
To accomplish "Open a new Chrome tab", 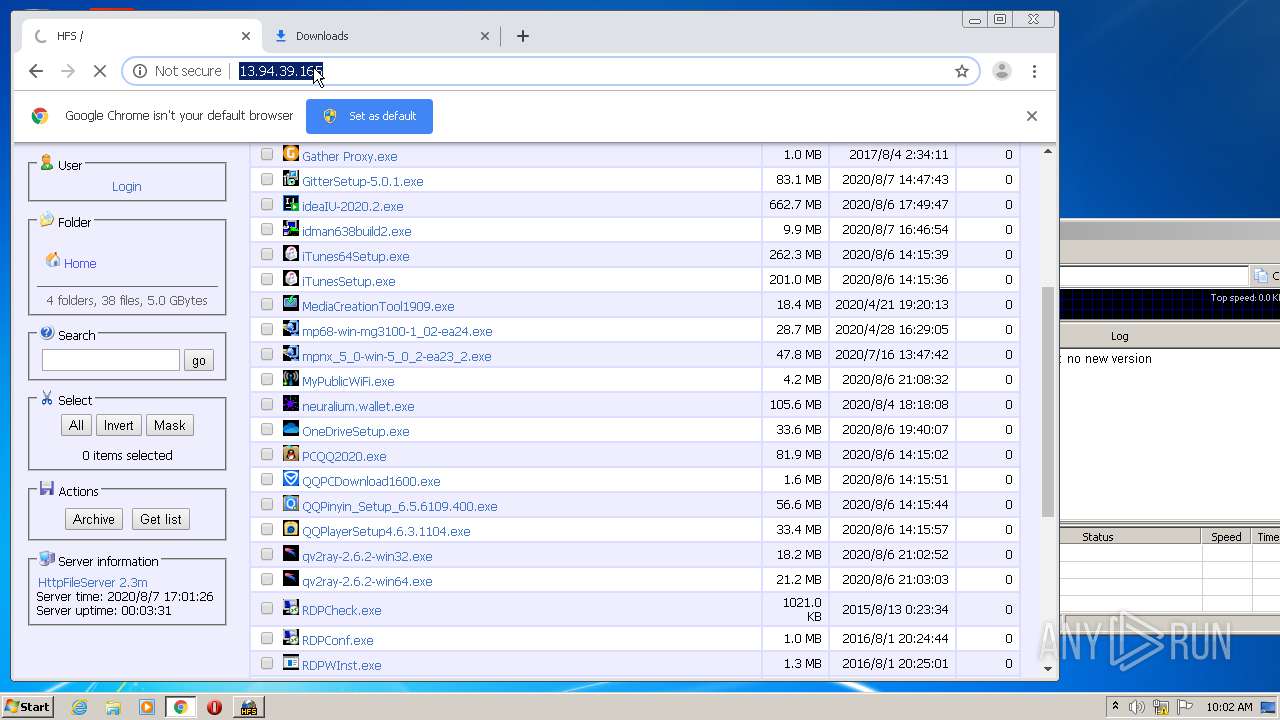I will (x=523, y=36).
